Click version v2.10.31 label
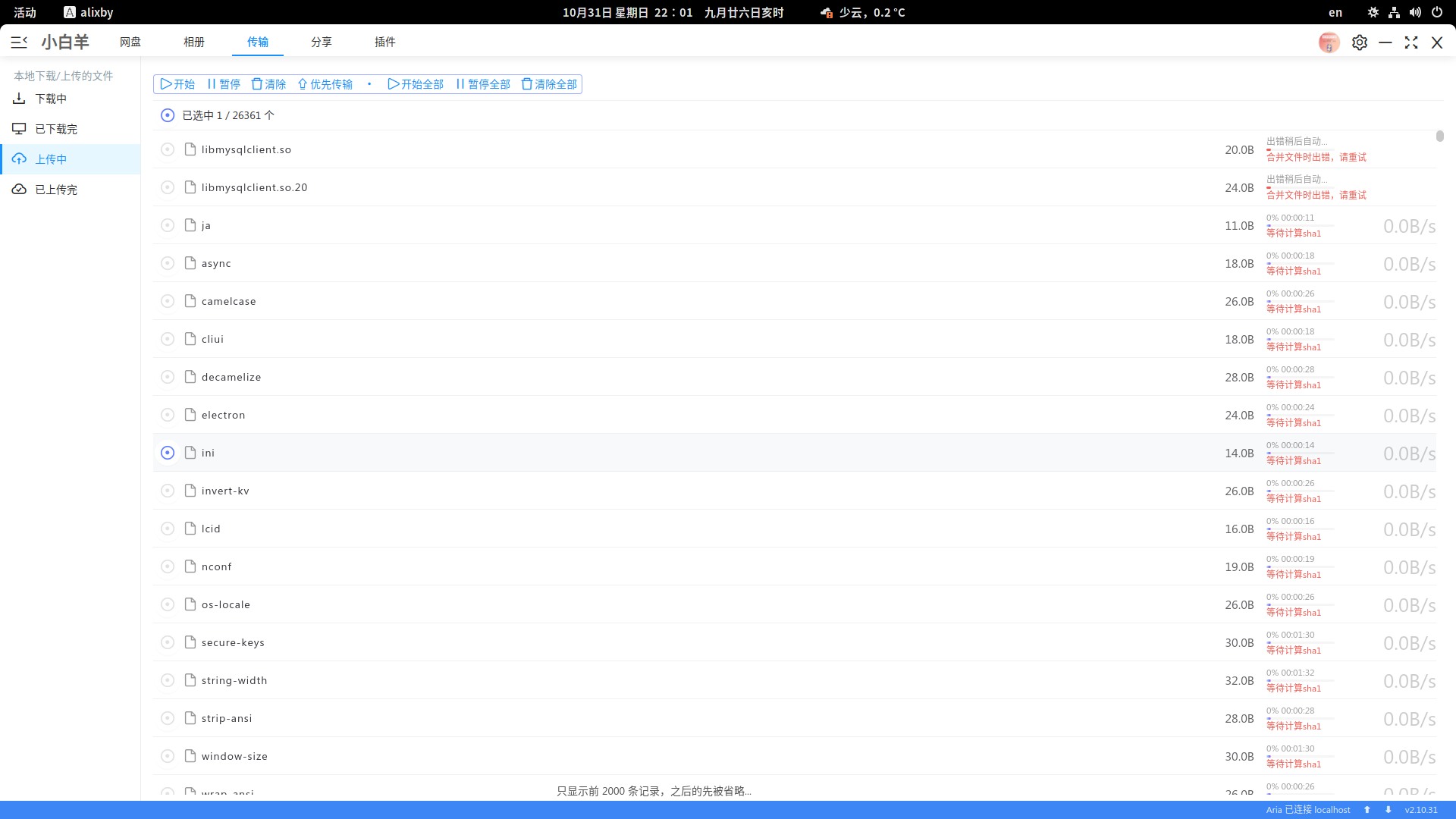 1420,810
